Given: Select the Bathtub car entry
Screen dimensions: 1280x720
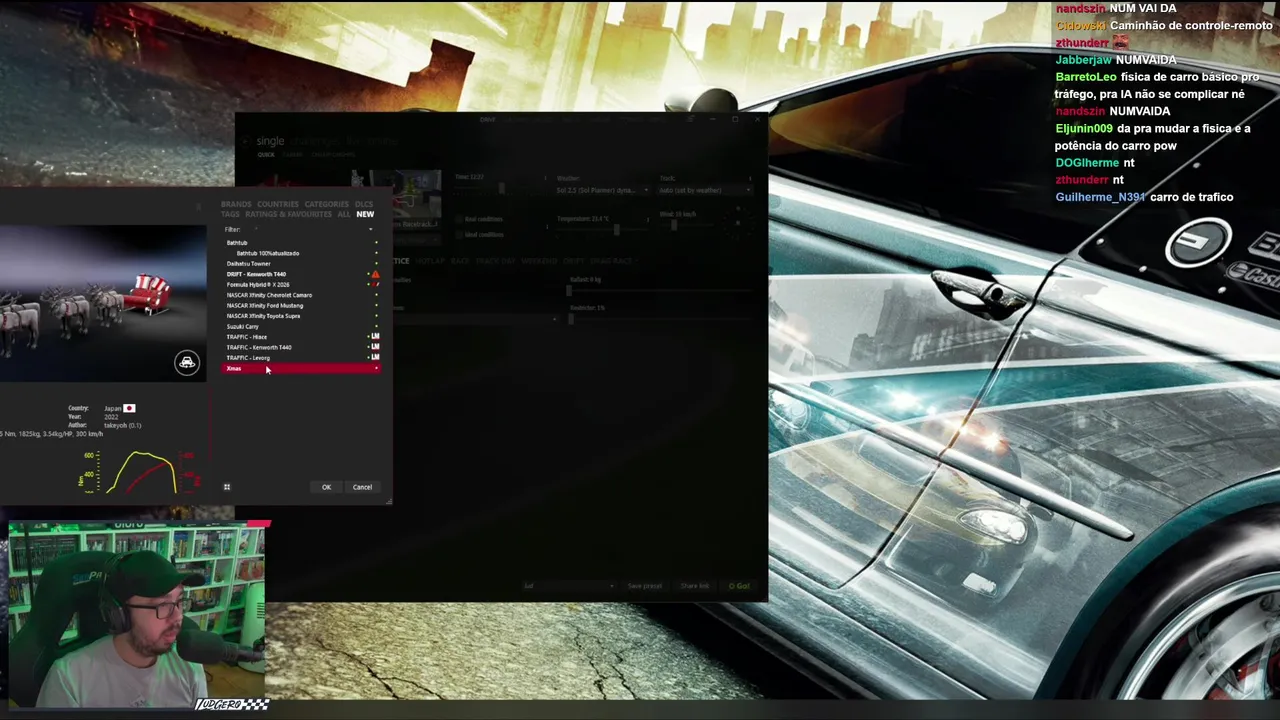Looking at the screenshot, I should tap(300, 243).
